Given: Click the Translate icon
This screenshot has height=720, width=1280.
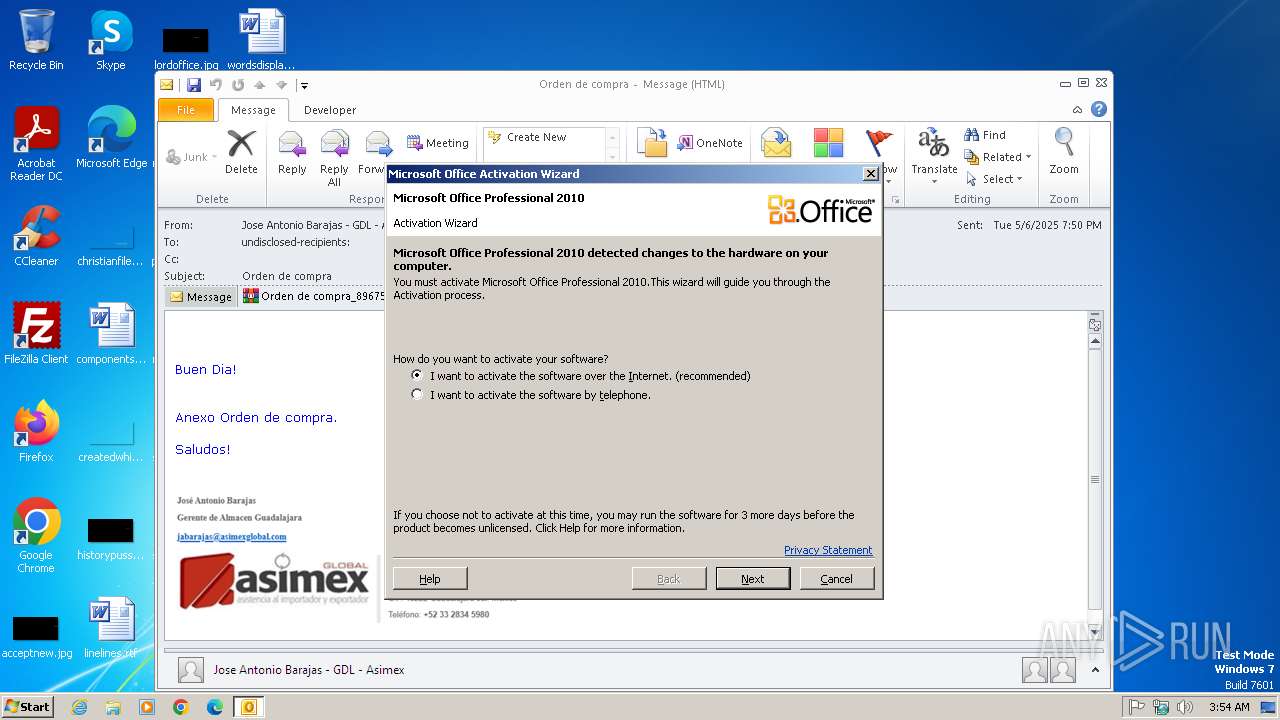Looking at the screenshot, I should click(934, 143).
